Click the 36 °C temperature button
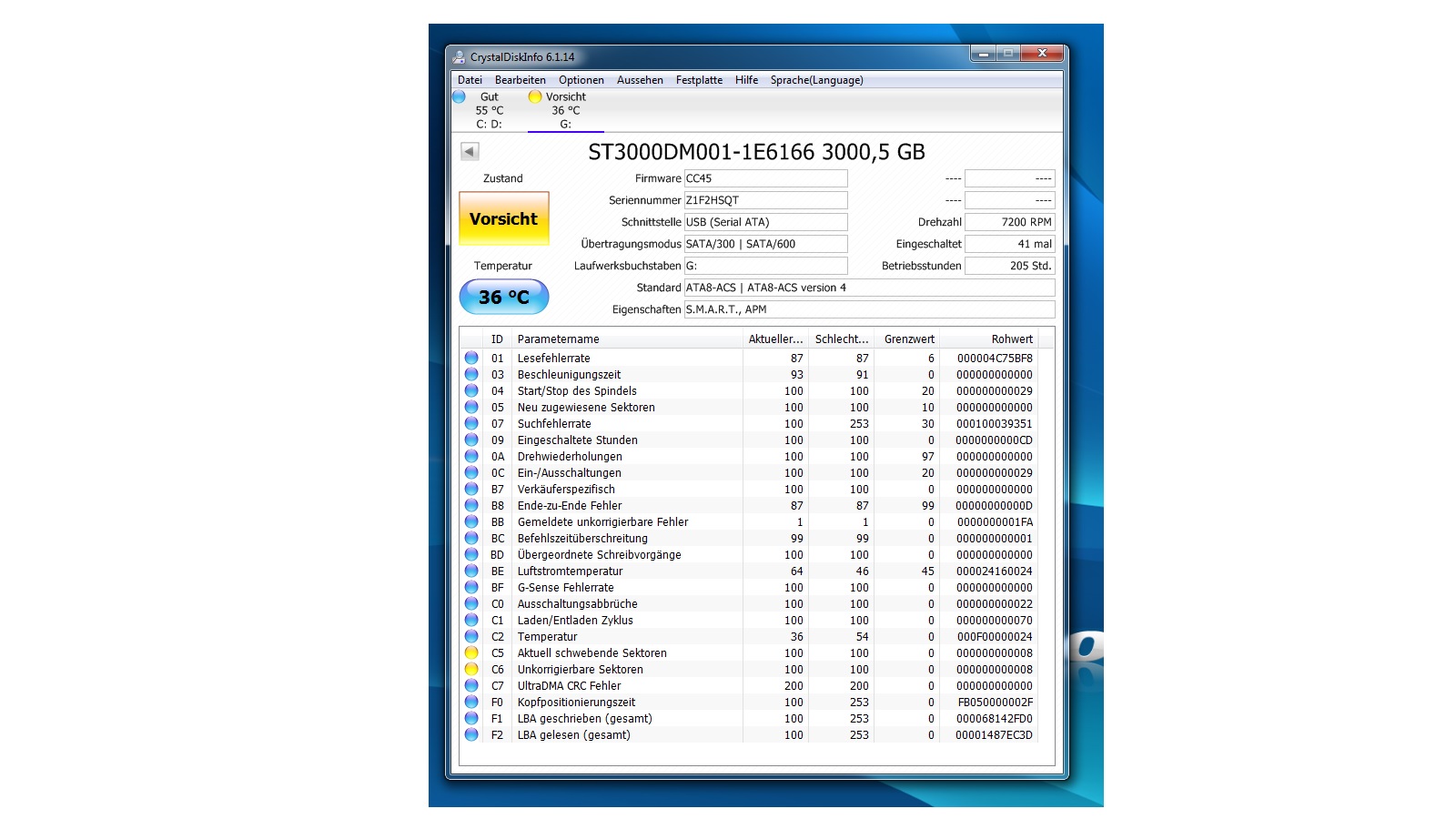The height and width of the screenshot is (819, 1456). (504, 297)
